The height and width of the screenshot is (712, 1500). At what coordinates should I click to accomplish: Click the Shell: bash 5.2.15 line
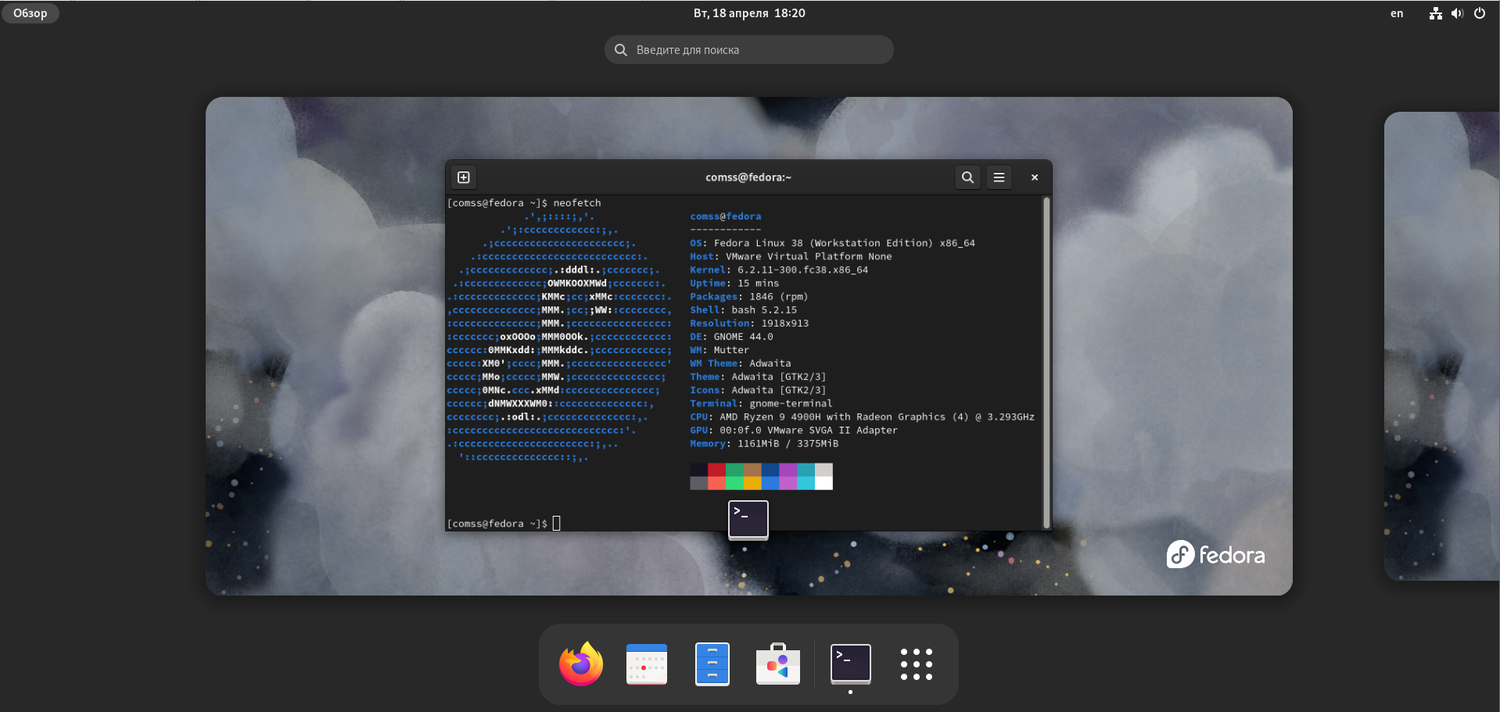click(743, 310)
